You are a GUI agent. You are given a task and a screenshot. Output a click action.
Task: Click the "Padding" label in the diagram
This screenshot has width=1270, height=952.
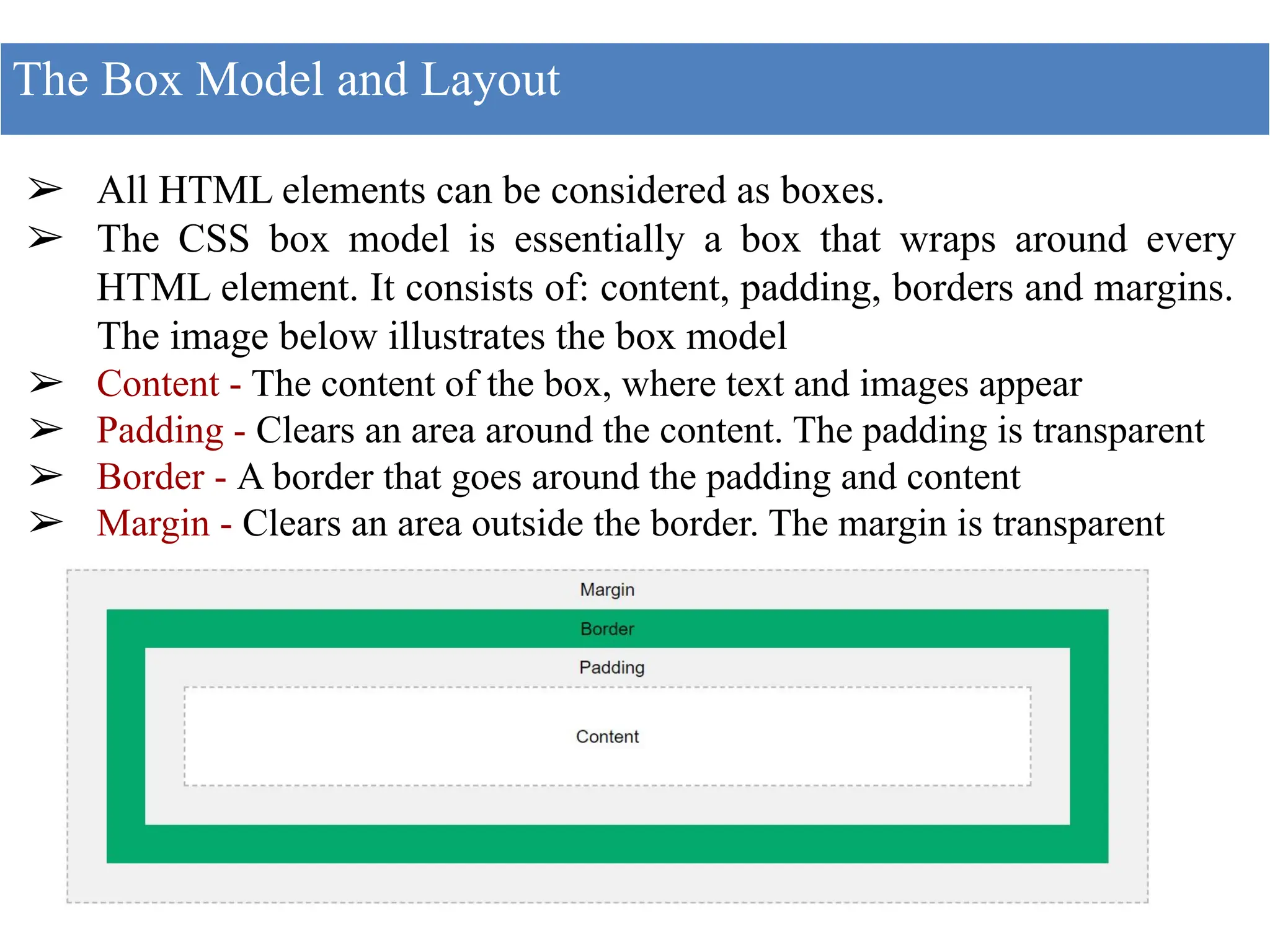[x=612, y=668]
